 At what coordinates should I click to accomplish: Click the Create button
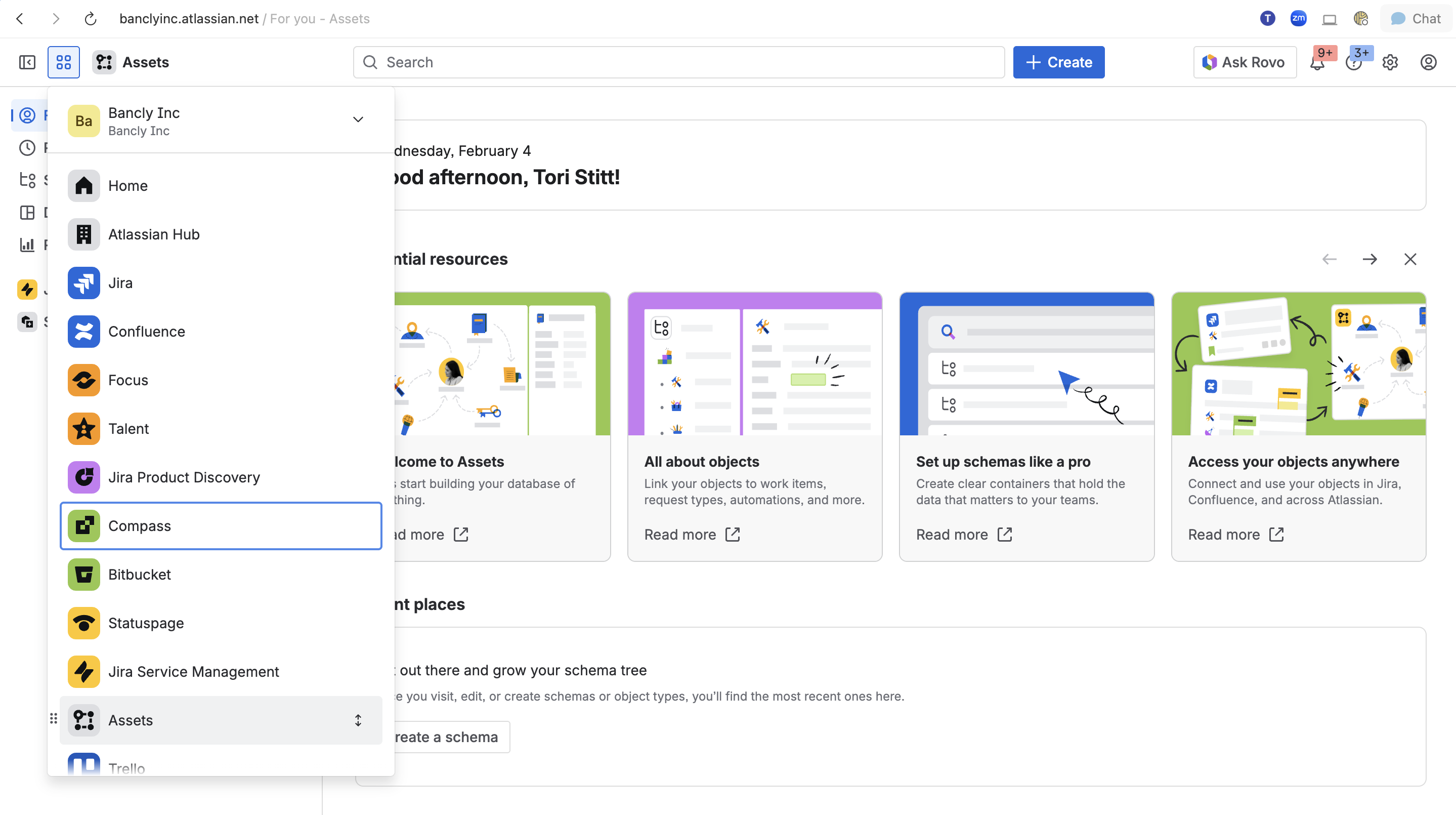coord(1059,62)
